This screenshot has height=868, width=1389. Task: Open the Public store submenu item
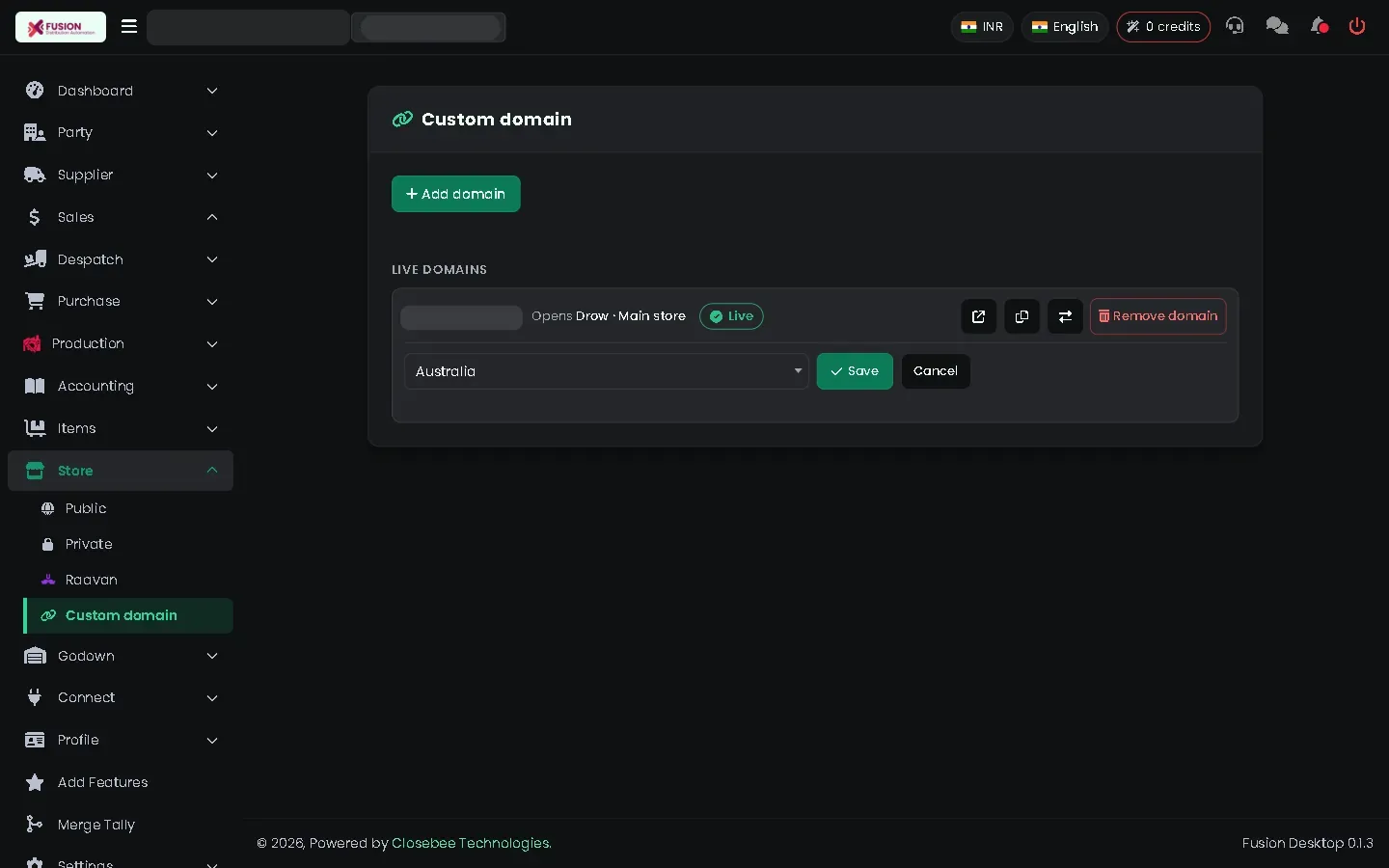coord(128,508)
